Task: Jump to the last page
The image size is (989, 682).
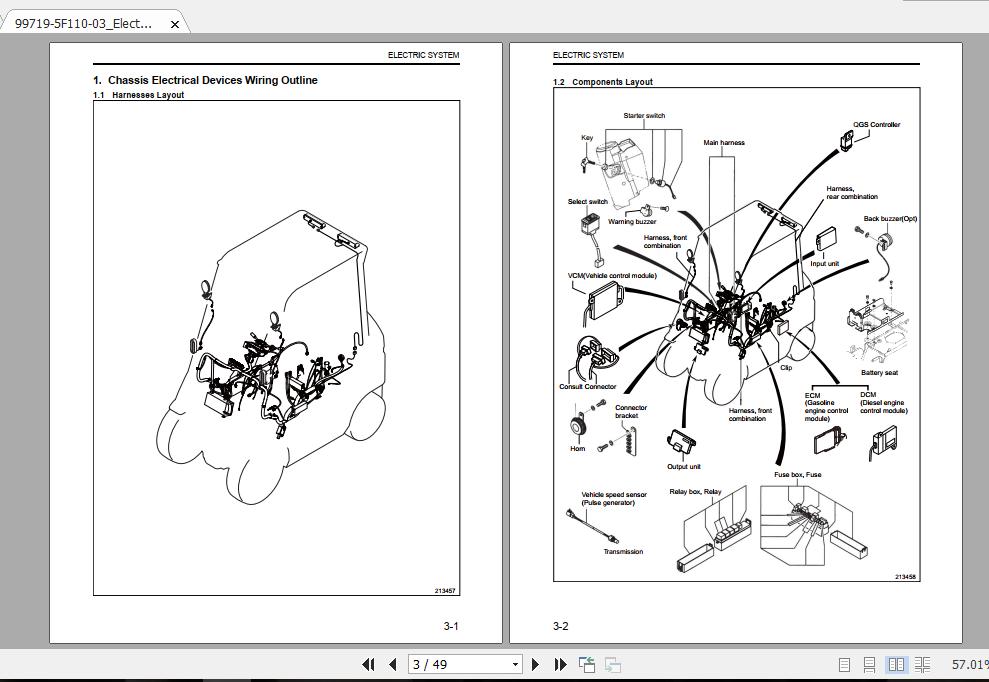Action: click(560, 664)
